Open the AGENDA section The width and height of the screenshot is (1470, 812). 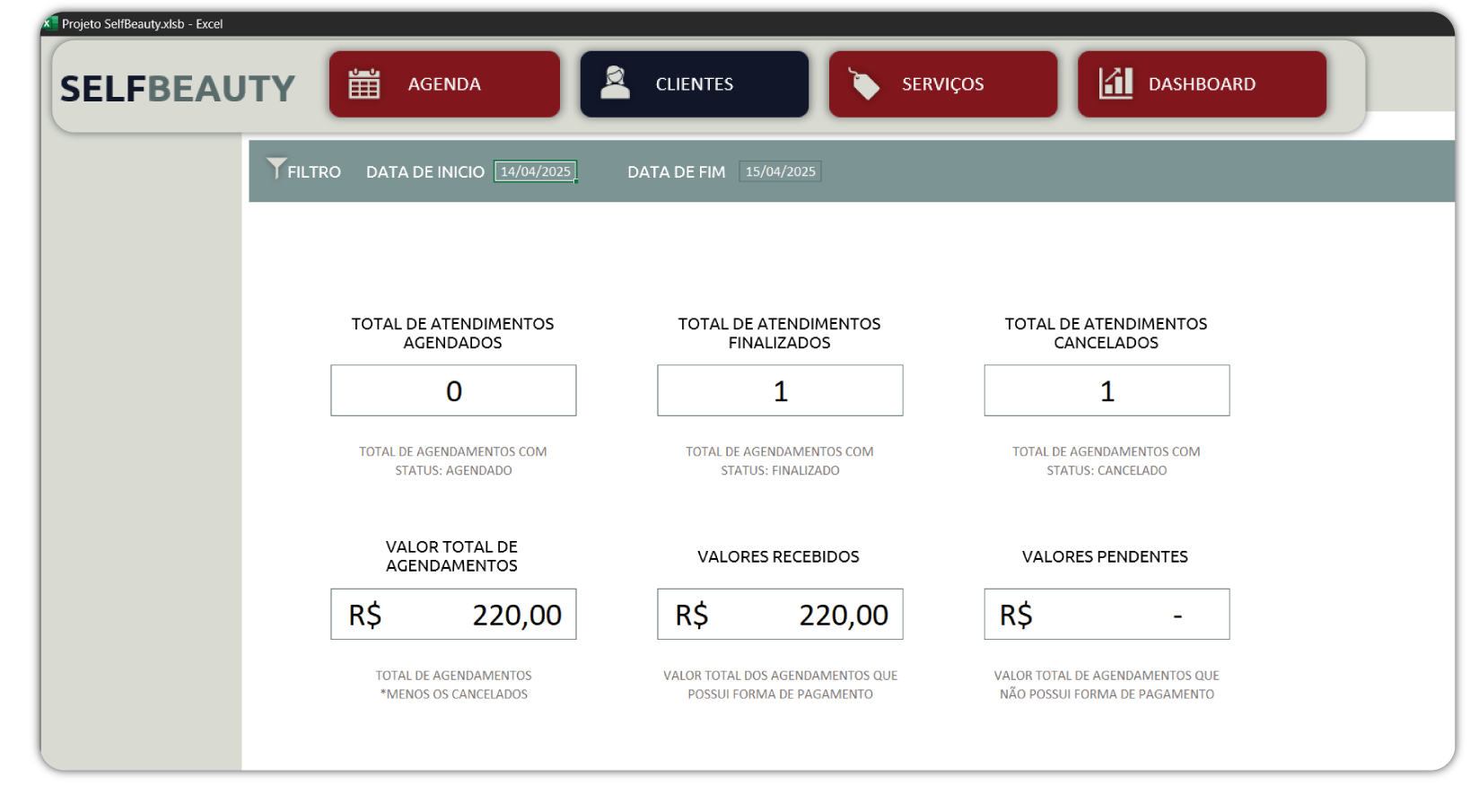[x=444, y=84]
